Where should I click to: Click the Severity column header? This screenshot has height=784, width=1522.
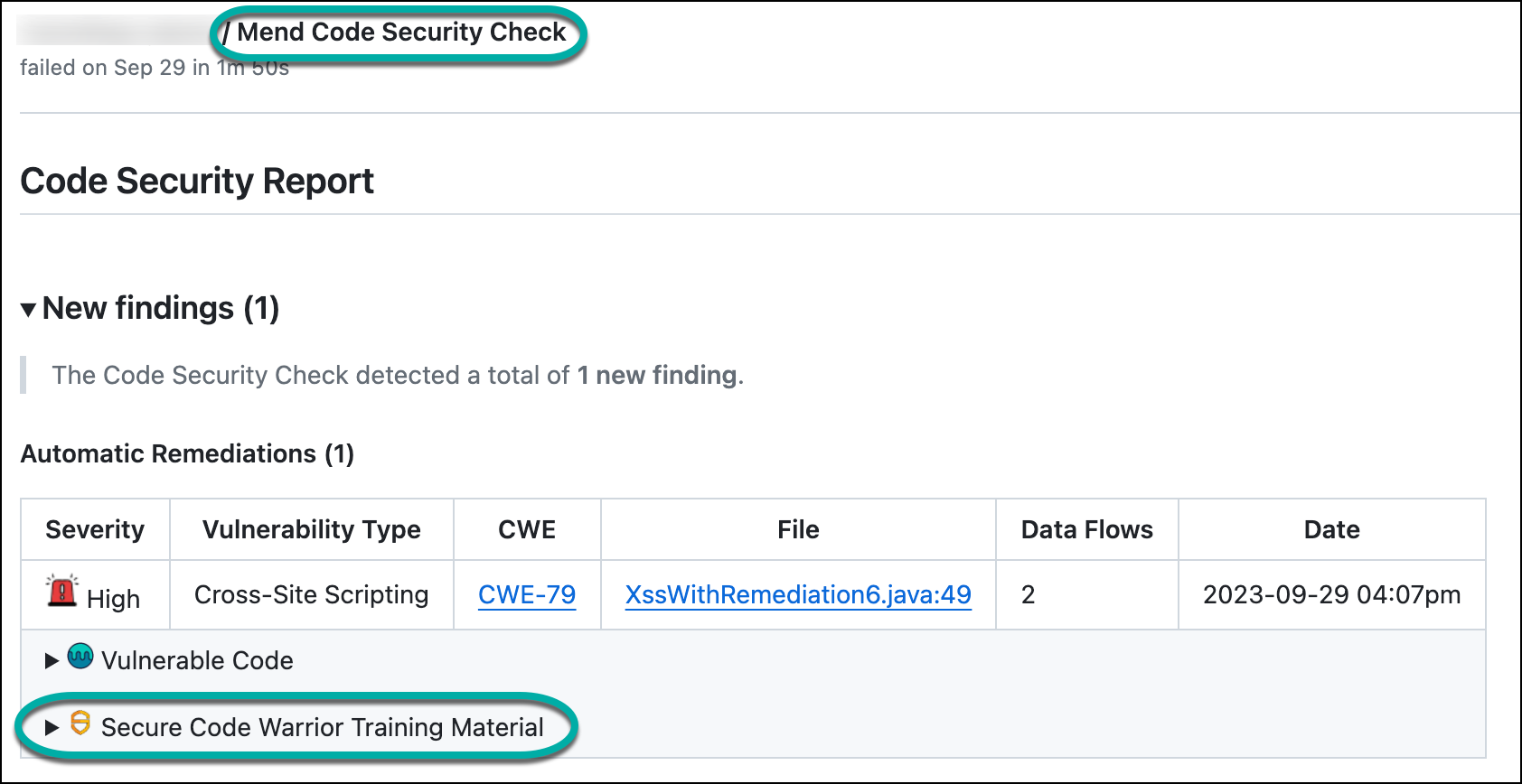point(95,529)
